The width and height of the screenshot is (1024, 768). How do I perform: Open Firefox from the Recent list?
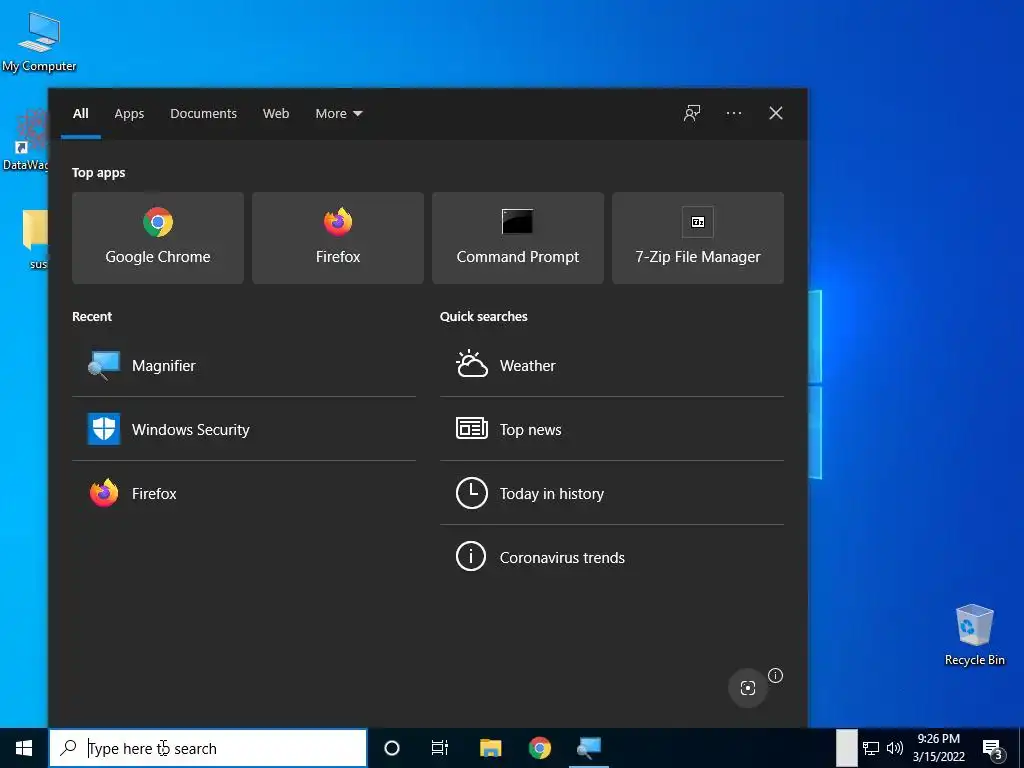pos(244,493)
